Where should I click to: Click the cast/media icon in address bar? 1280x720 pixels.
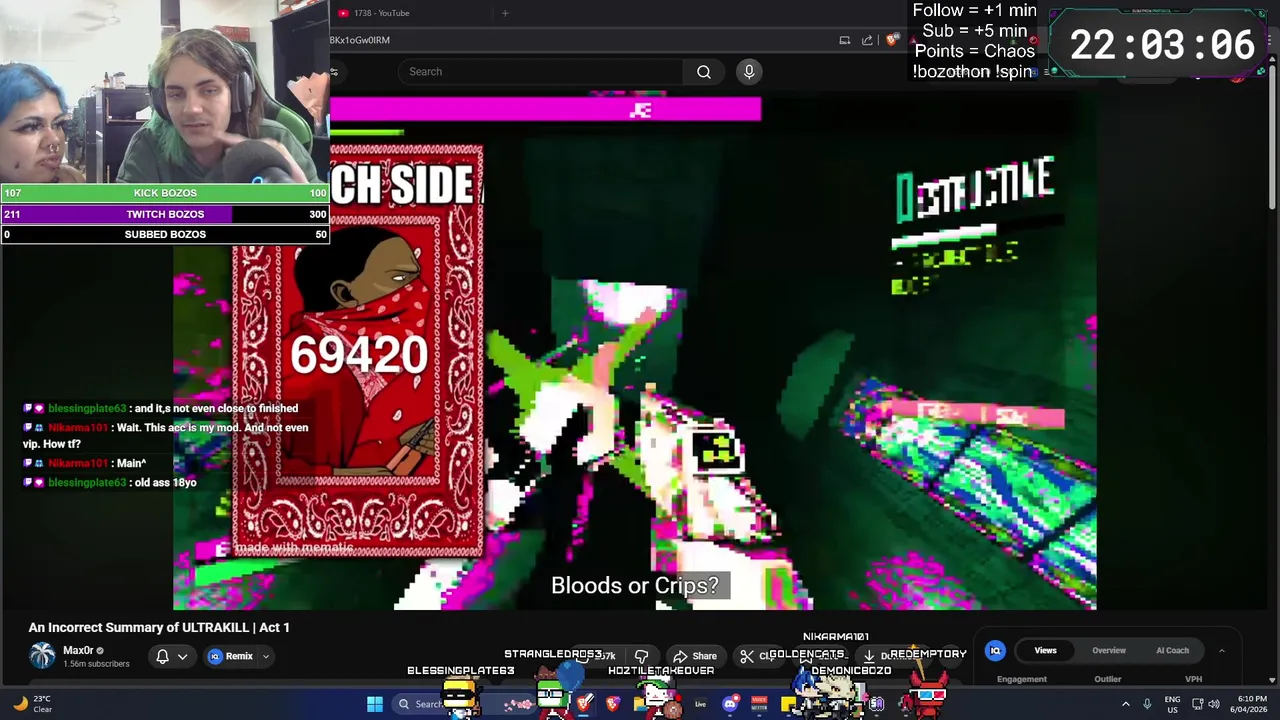(x=845, y=40)
